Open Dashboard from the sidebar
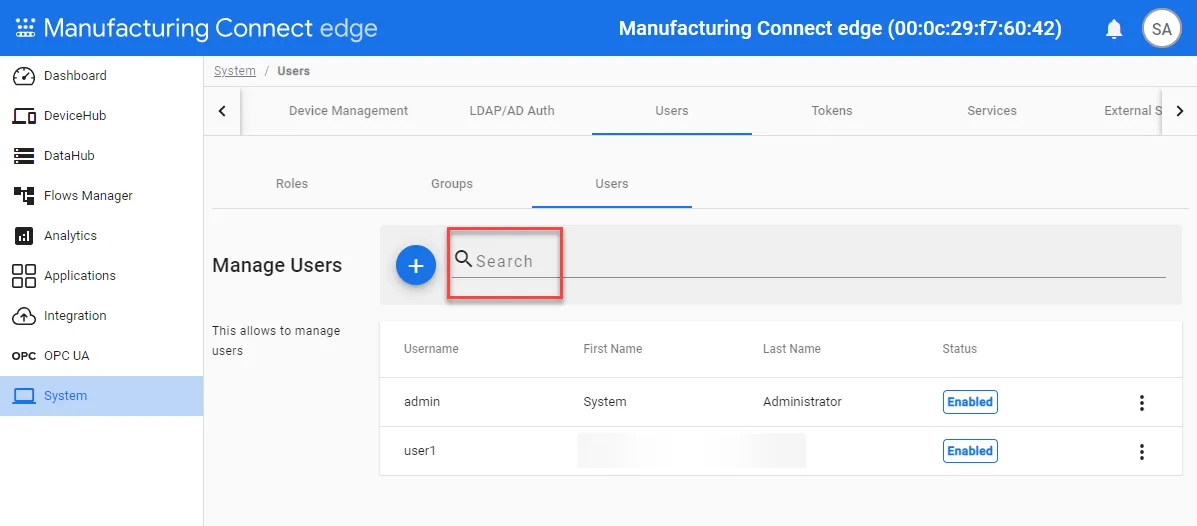This screenshot has height=526, width=1197. point(102,76)
